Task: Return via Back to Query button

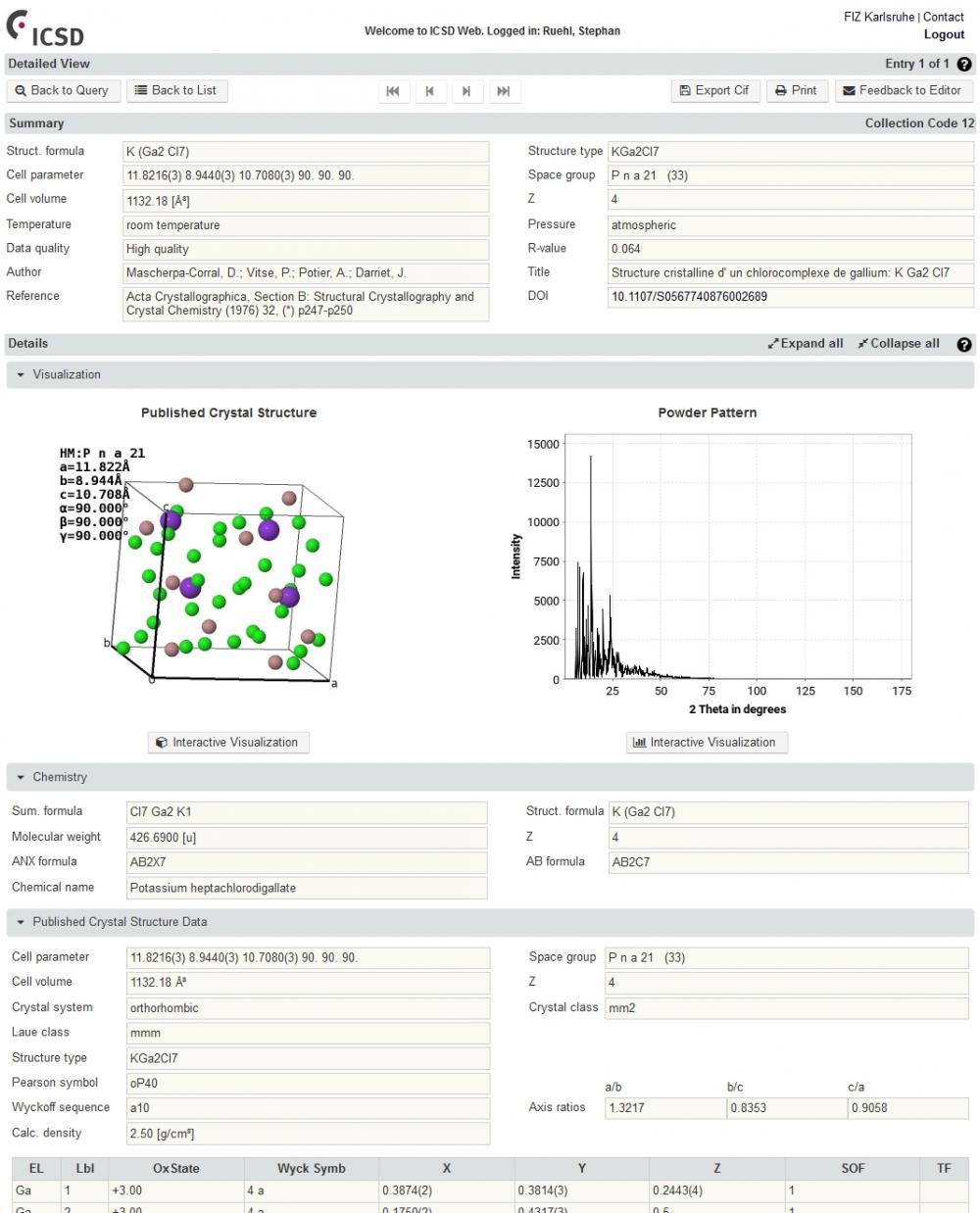Action: click(63, 90)
